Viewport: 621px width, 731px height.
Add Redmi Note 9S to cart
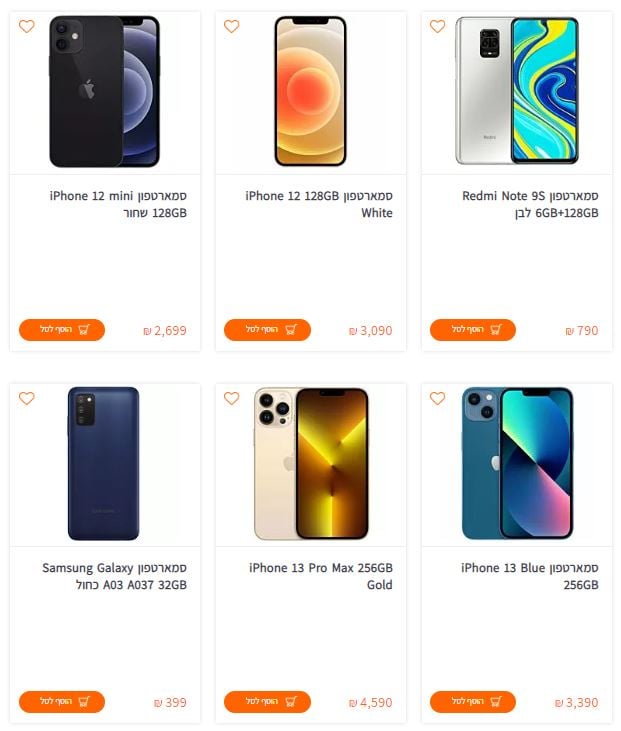pos(473,330)
